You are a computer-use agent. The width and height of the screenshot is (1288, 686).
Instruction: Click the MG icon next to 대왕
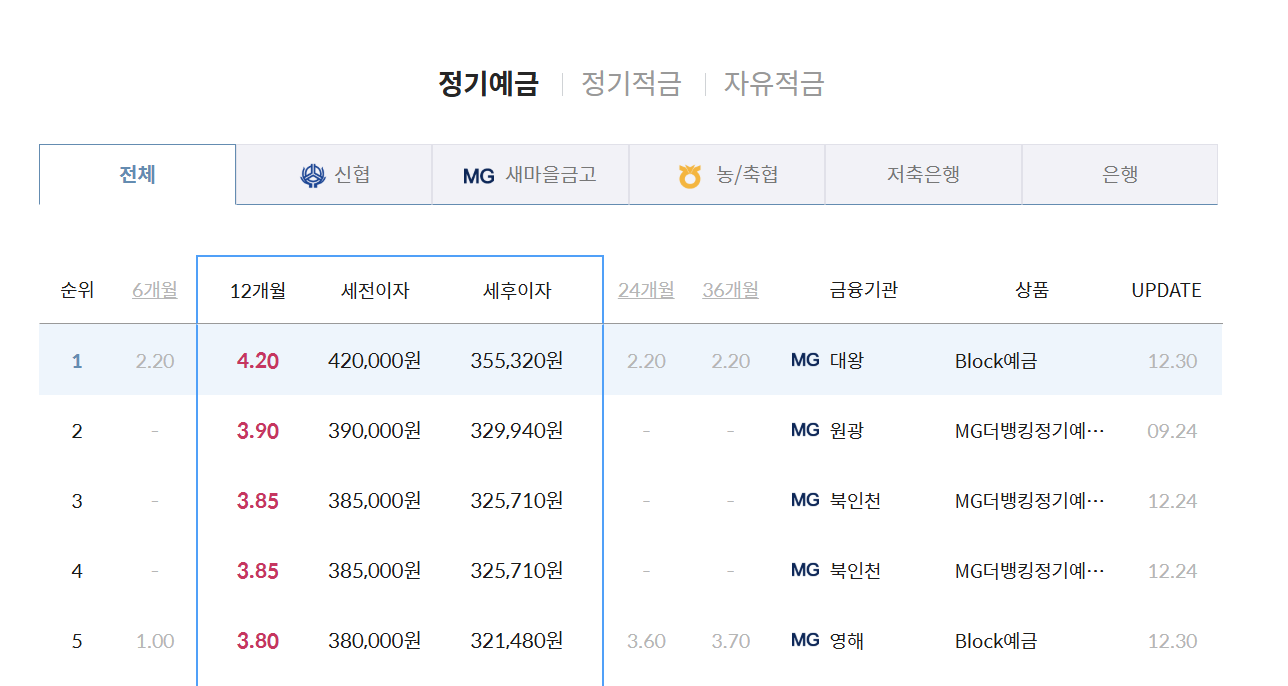point(805,360)
